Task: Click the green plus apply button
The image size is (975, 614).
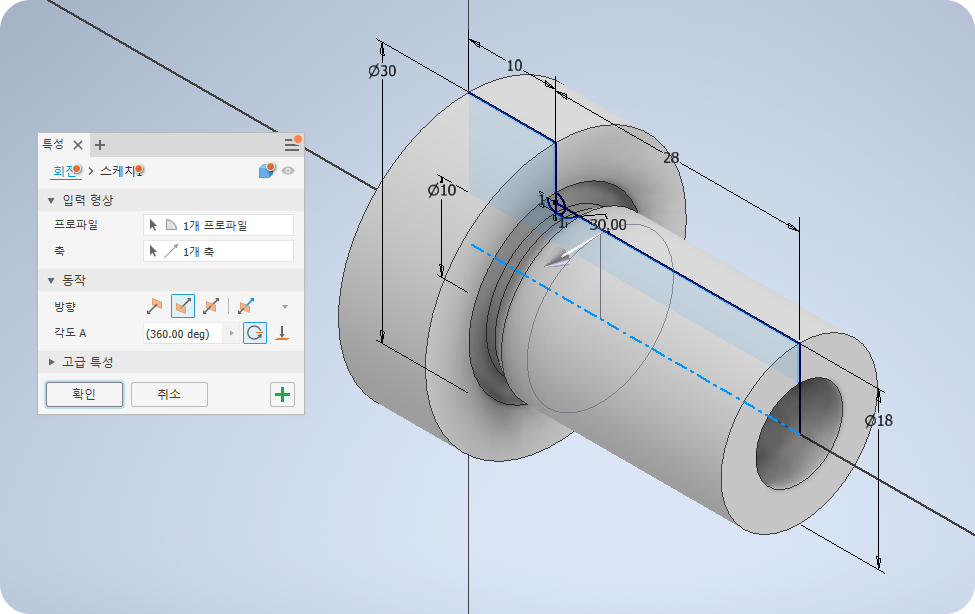Action: [x=282, y=394]
